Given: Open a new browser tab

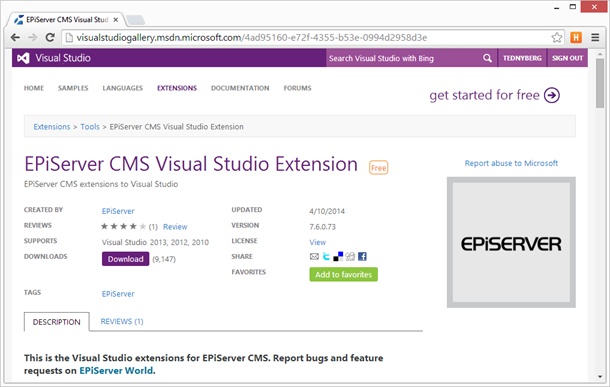Looking at the screenshot, I should [135, 19].
